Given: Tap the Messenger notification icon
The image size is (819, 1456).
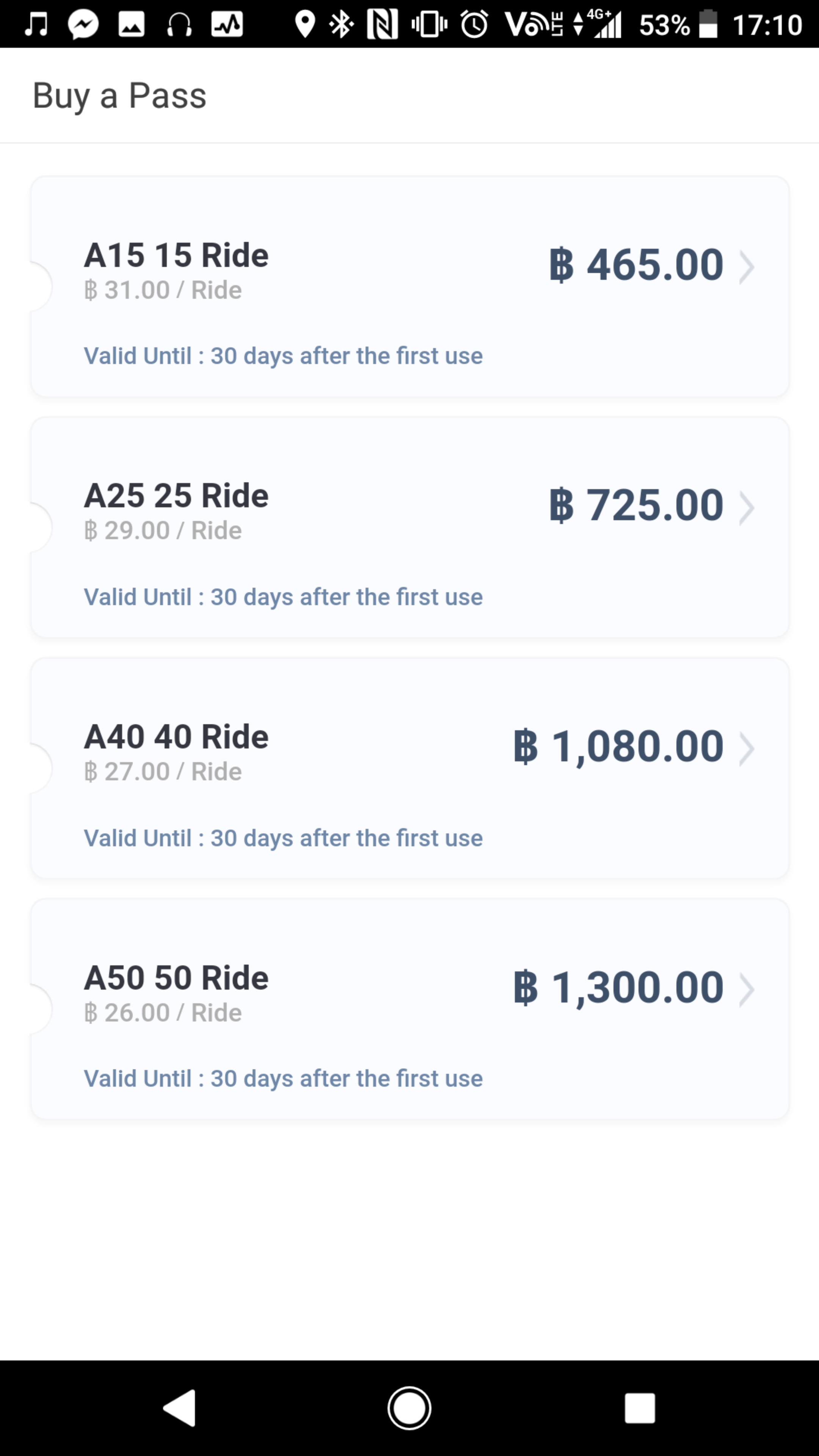Looking at the screenshot, I should coord(83,24).
